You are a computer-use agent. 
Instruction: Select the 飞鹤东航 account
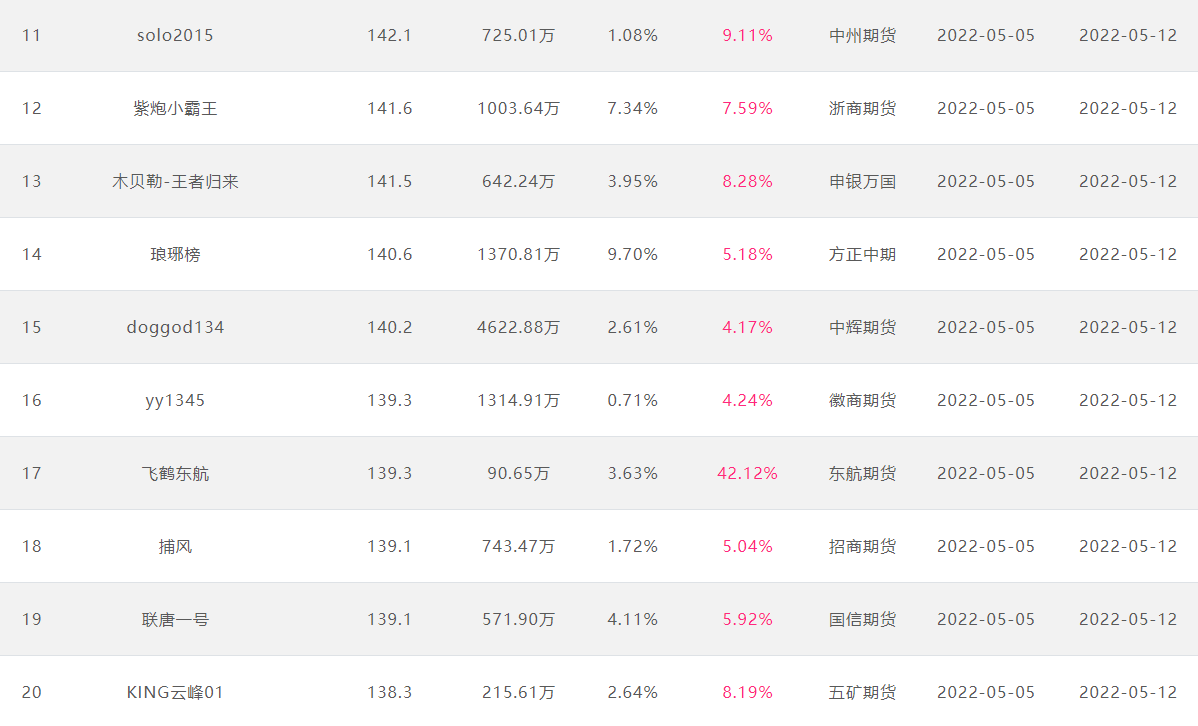(175, 473)
